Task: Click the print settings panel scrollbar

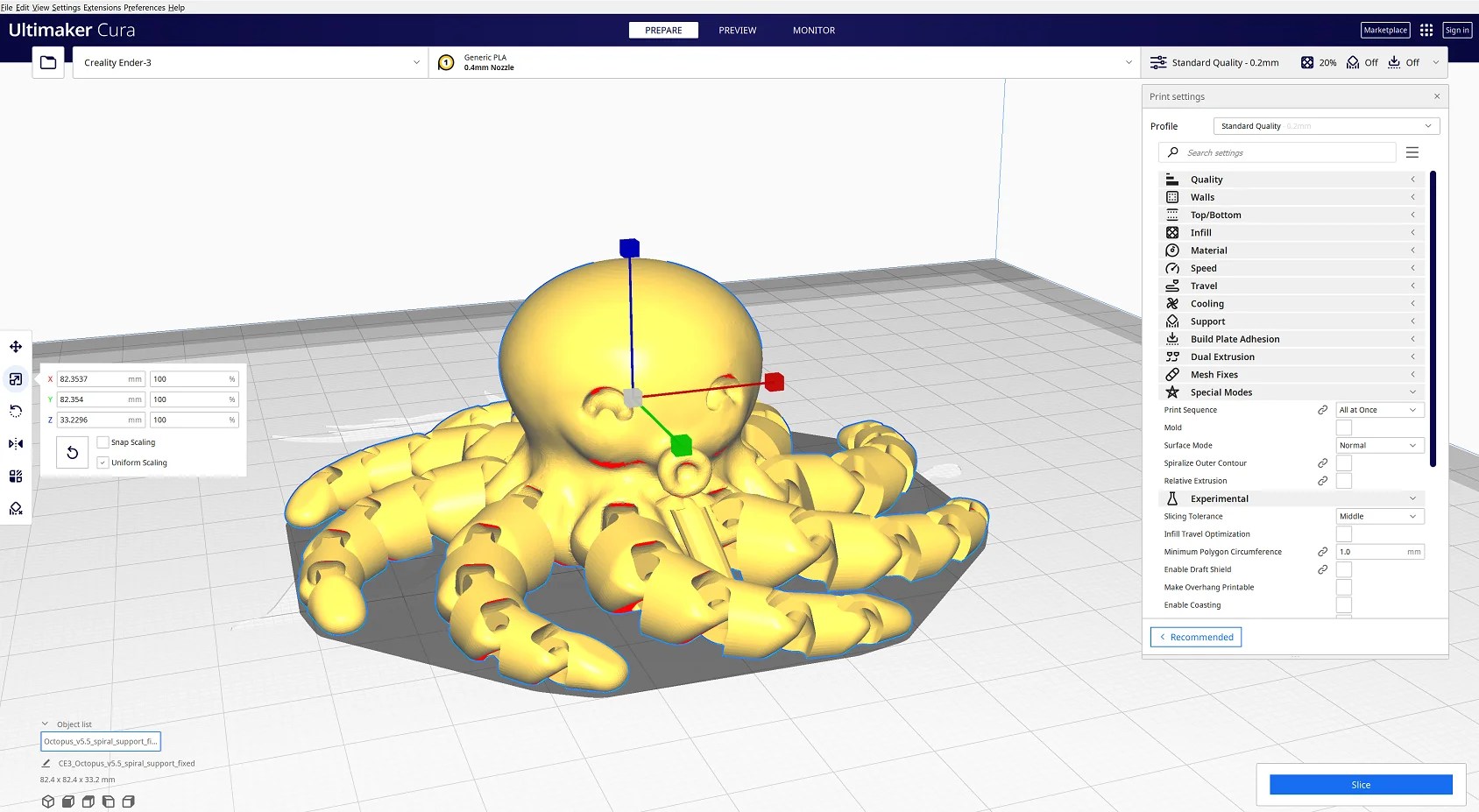Action: click(x=1433, y=319)
